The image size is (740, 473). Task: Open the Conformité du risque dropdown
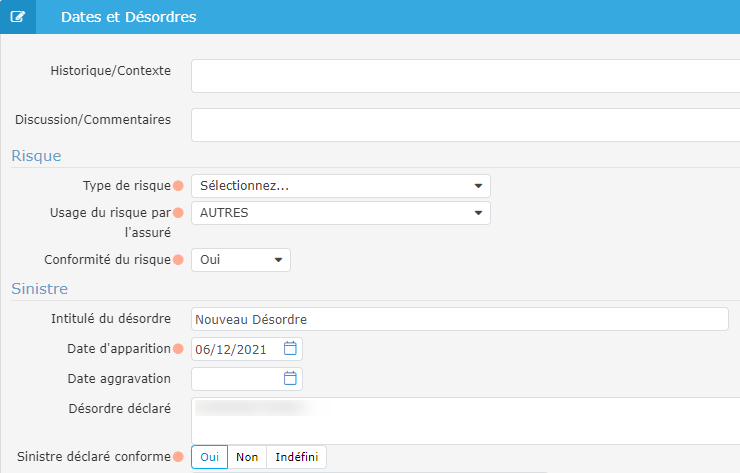pos(240,260)
